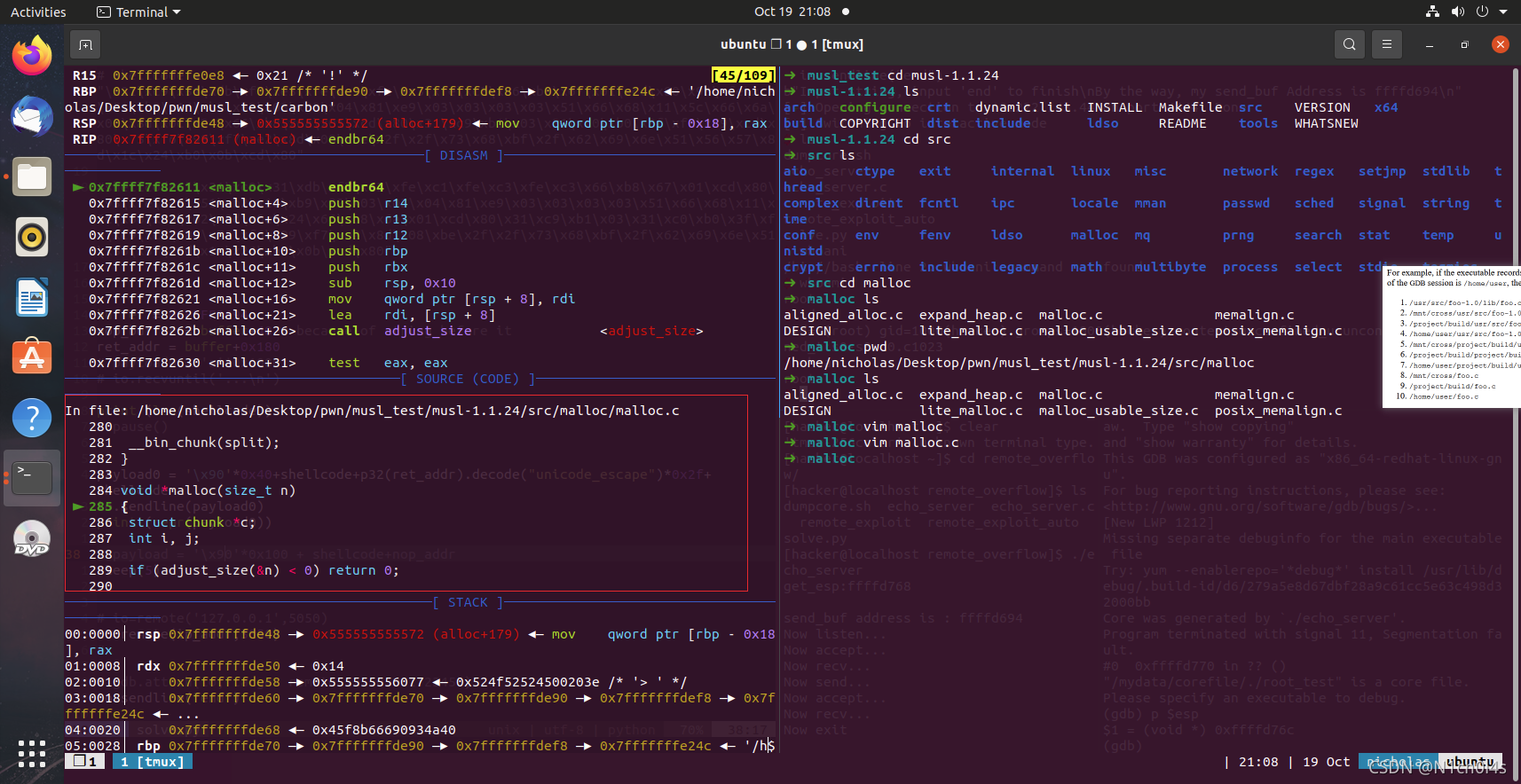Click the pwd output path ending in src/malloc
The image size is (1521, 784).
[1019, 363]
